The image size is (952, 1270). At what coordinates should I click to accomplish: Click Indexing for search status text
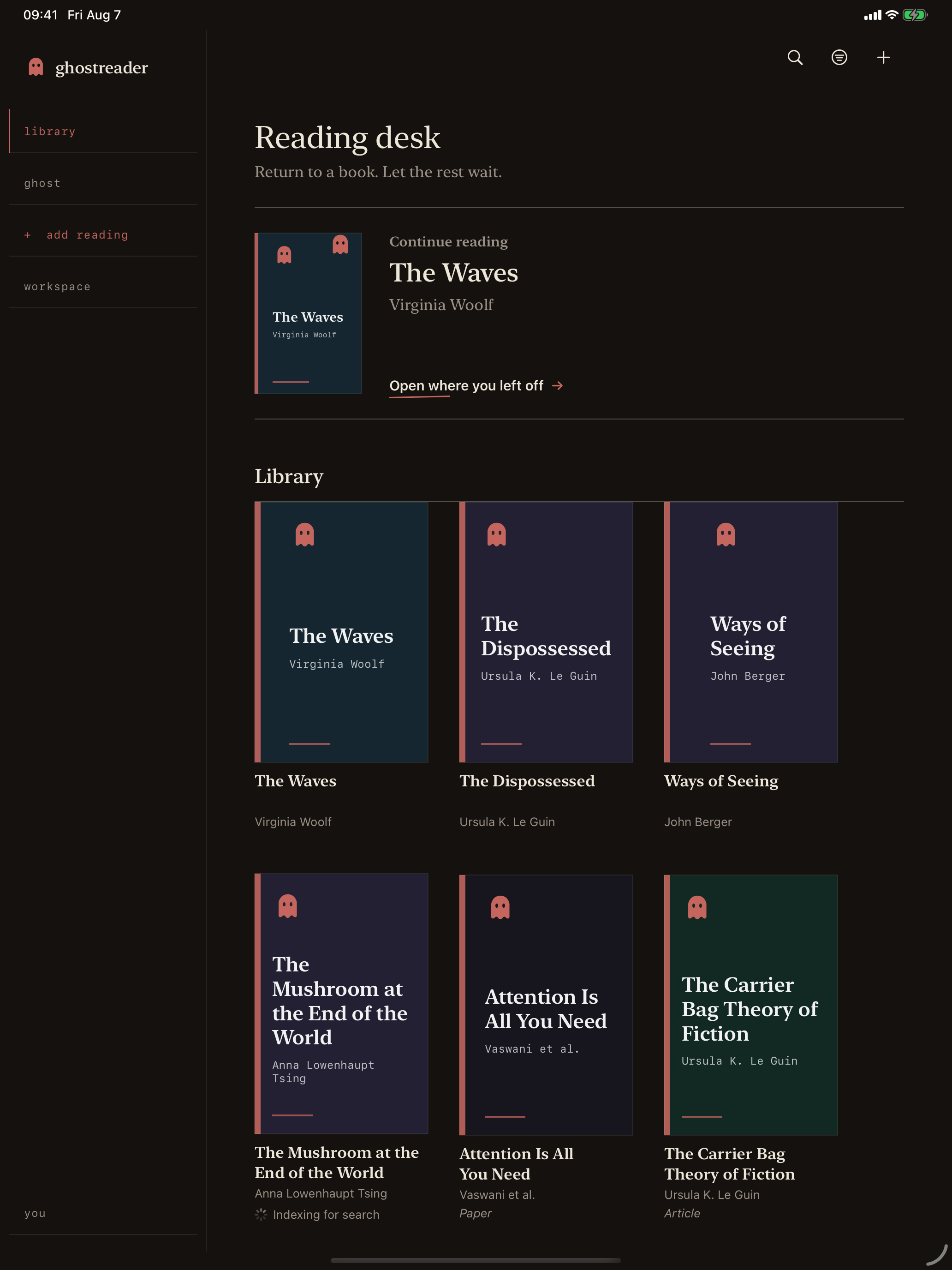(326, 1214)
